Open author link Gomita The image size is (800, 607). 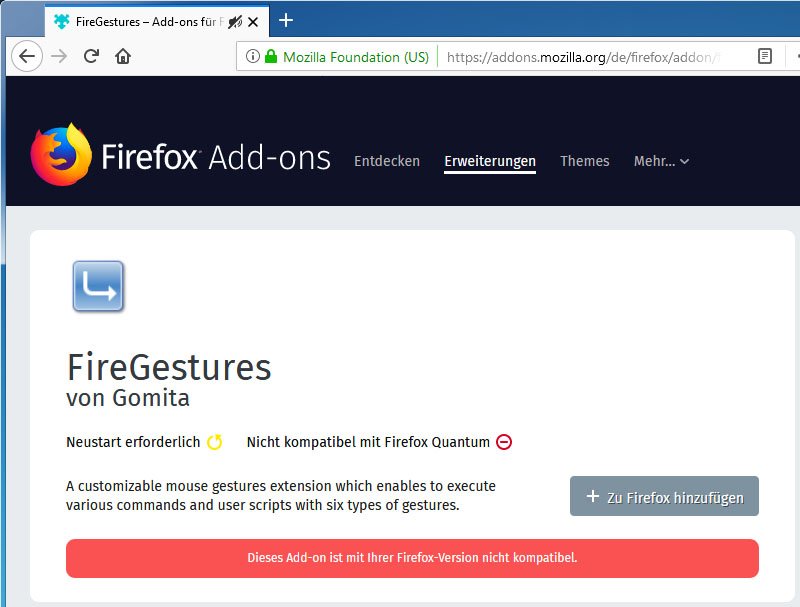(x=151, y=398)
